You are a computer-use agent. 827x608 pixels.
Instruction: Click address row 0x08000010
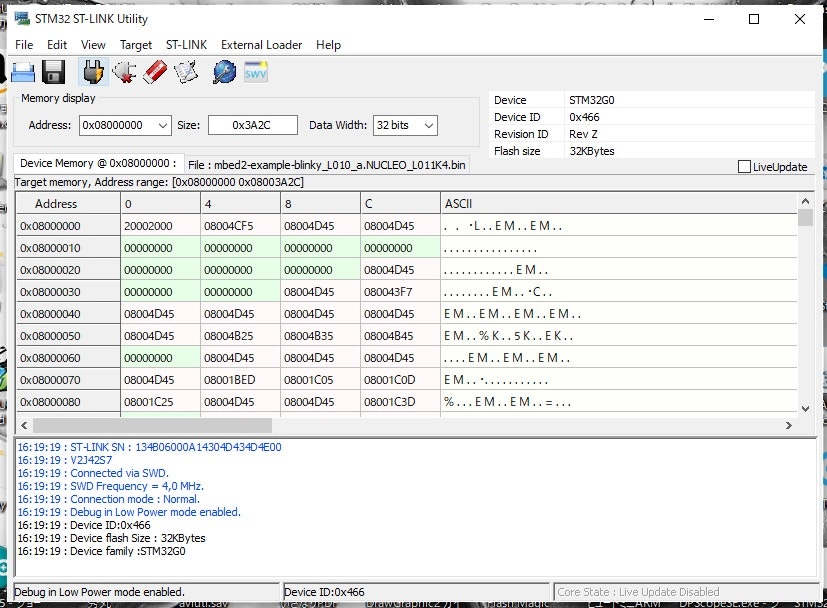[x=68, y=248]
